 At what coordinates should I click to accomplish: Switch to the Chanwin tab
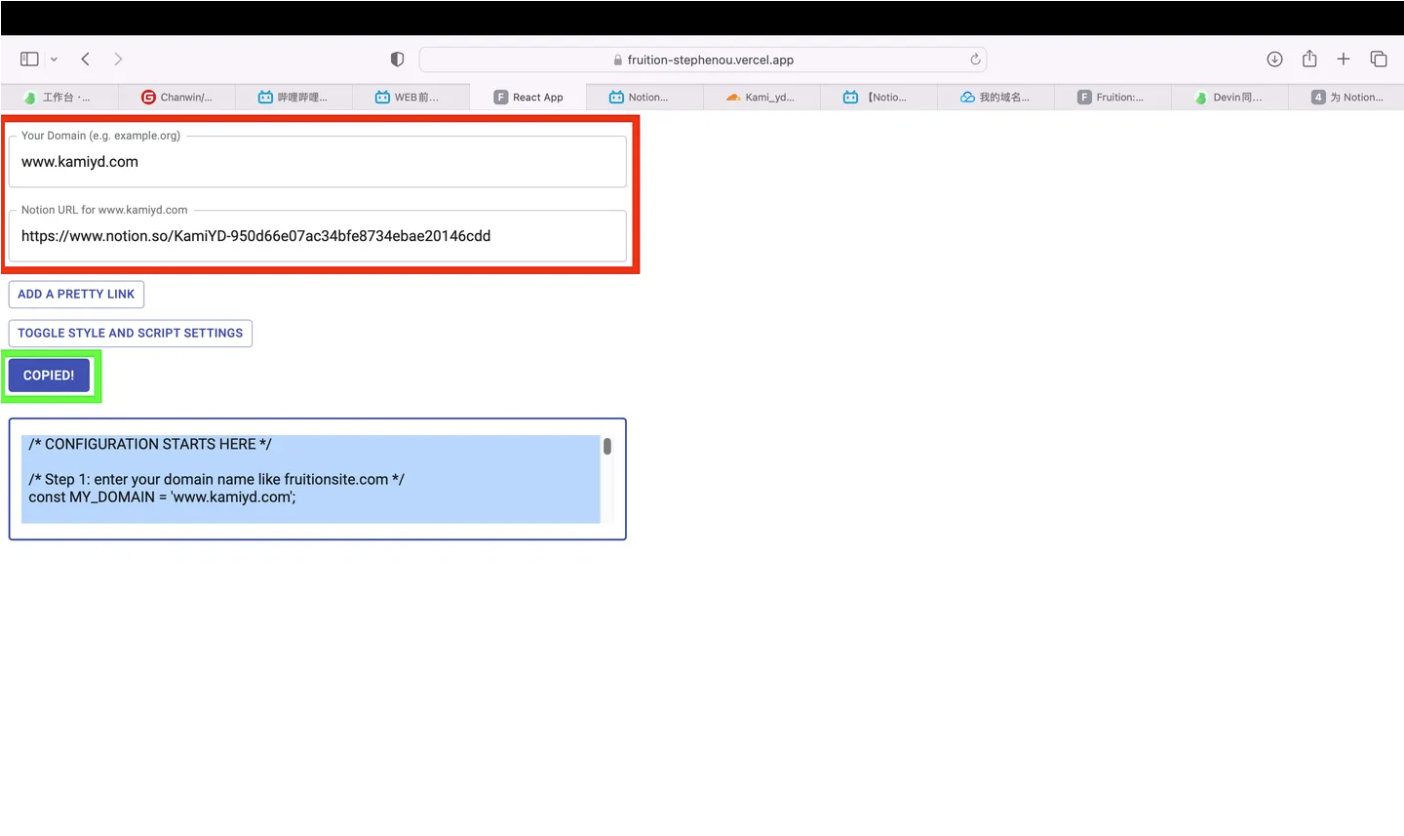pyautogui.click(x=177, y=97)
